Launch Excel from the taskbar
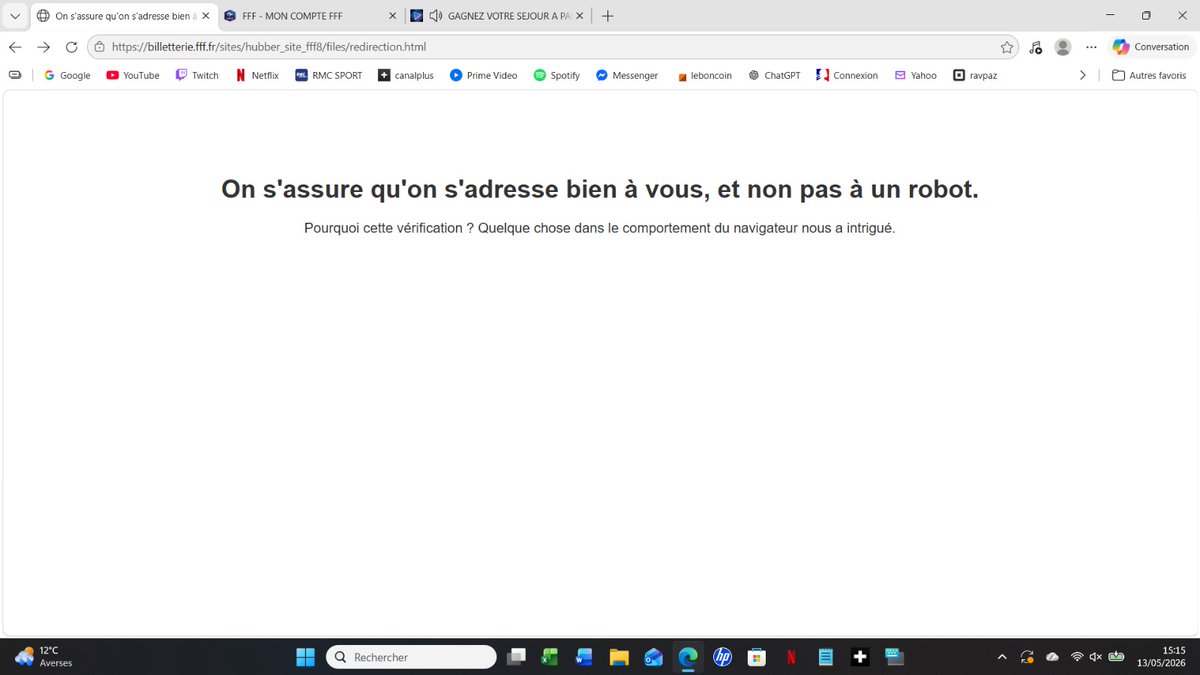Viewport: 1200px width, 675px height. tap(549, 657)
